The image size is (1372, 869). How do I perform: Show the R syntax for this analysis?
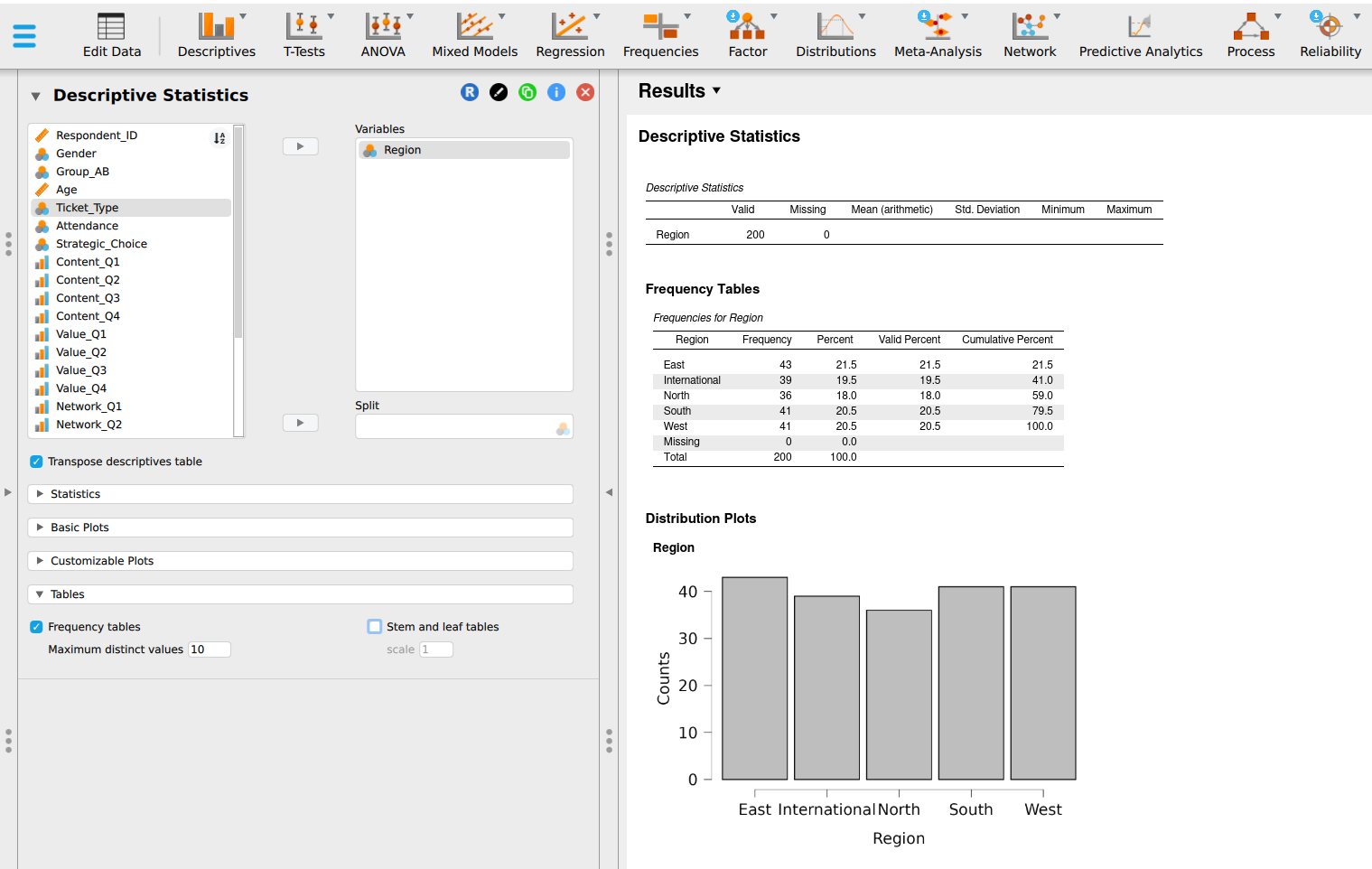click(x=470, y=92)
